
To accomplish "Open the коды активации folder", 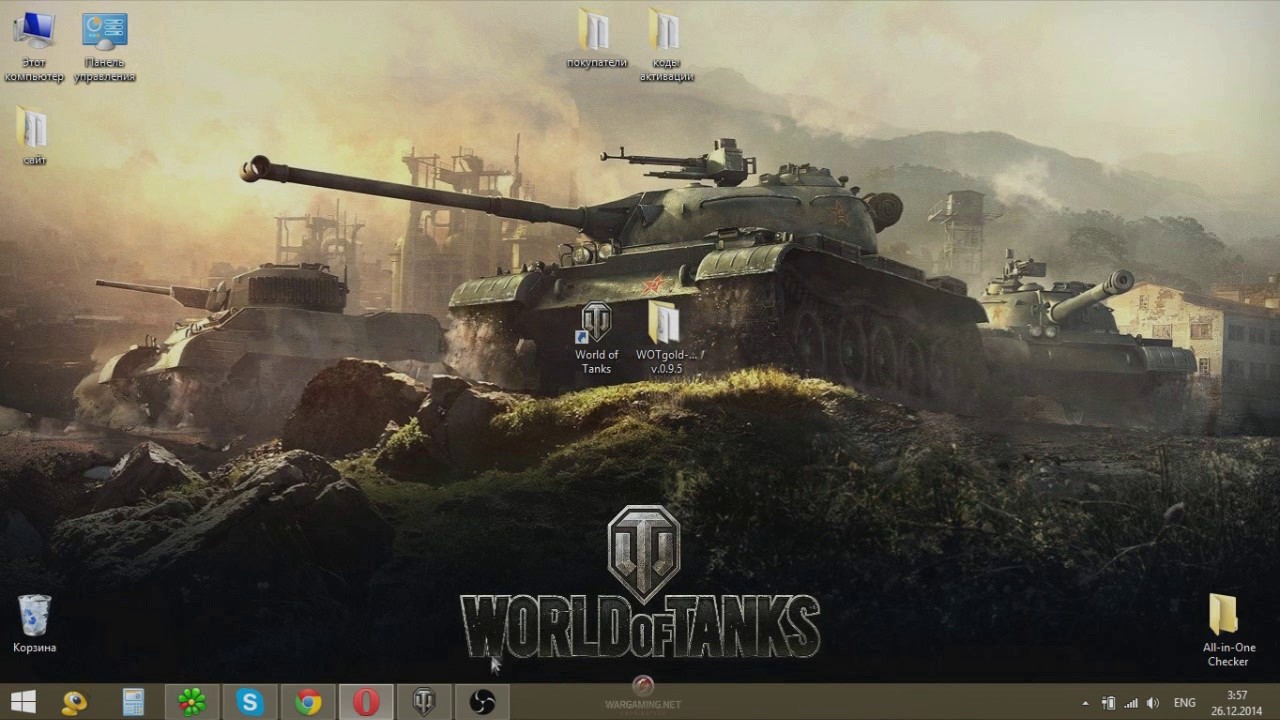I will point(665,46).
